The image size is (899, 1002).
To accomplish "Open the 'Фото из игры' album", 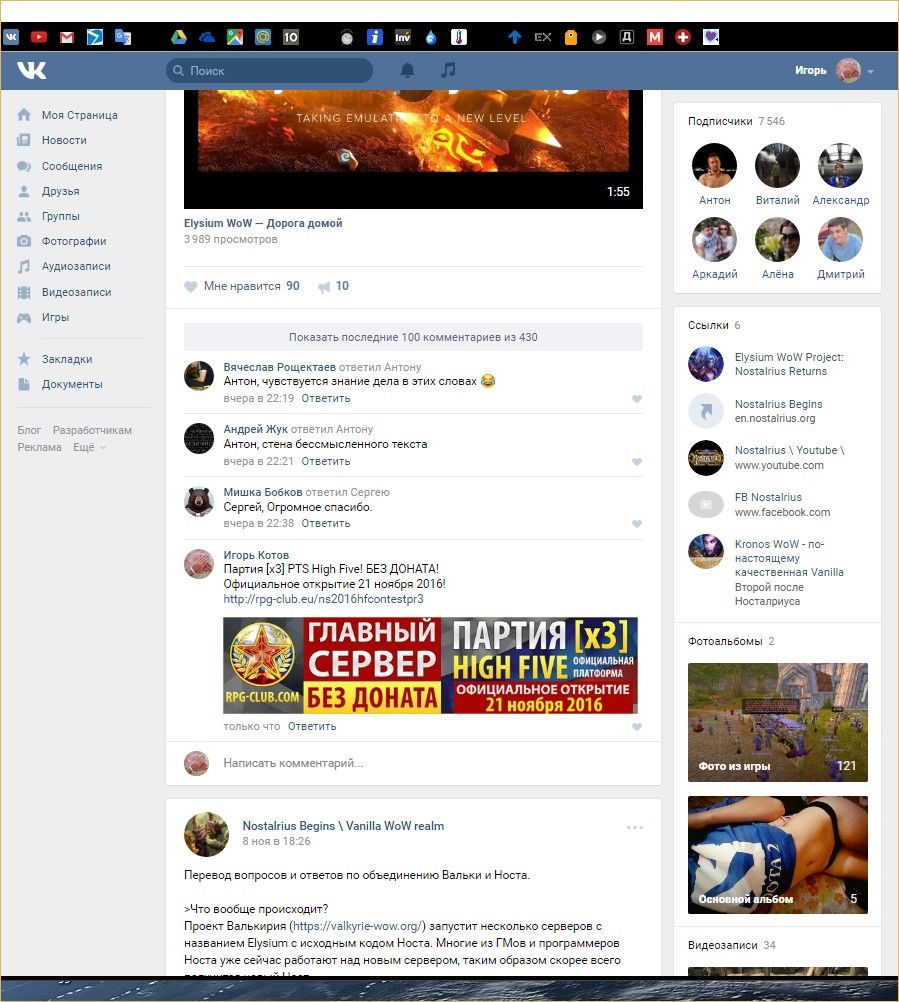I will pyautogui.click(x=778, y=722).
